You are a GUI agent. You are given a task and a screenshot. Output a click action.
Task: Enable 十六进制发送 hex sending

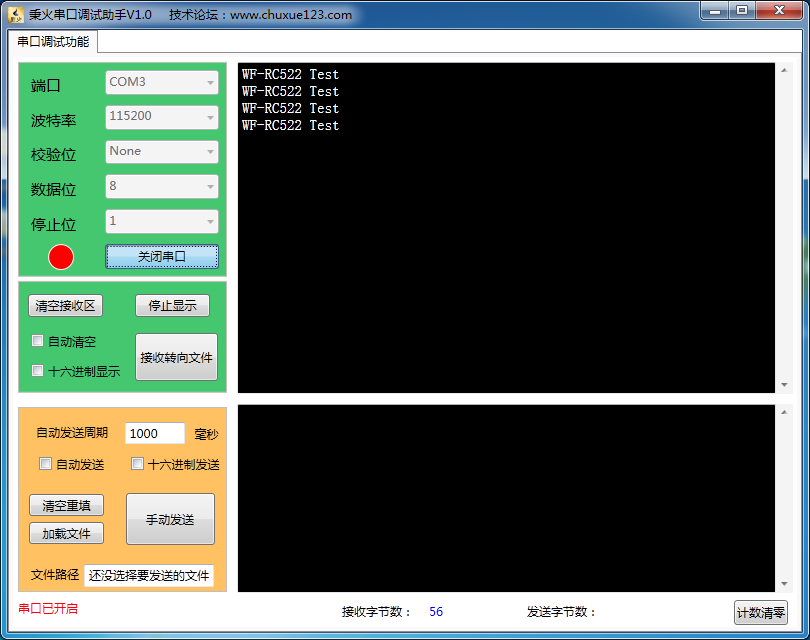pyautogui.click(x=136, y=463)
